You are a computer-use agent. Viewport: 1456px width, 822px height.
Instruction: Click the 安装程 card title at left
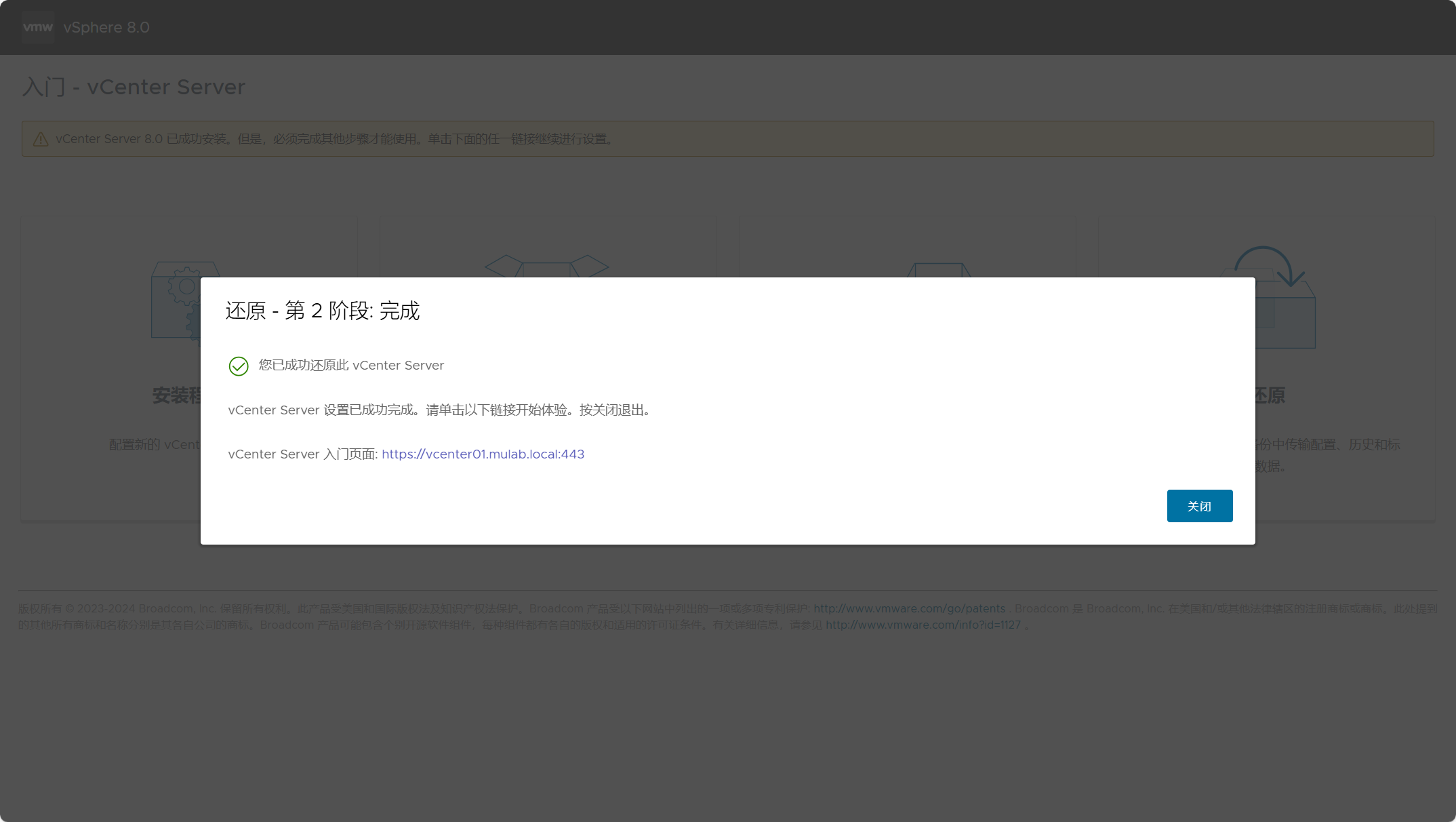(x=177, y=396)
